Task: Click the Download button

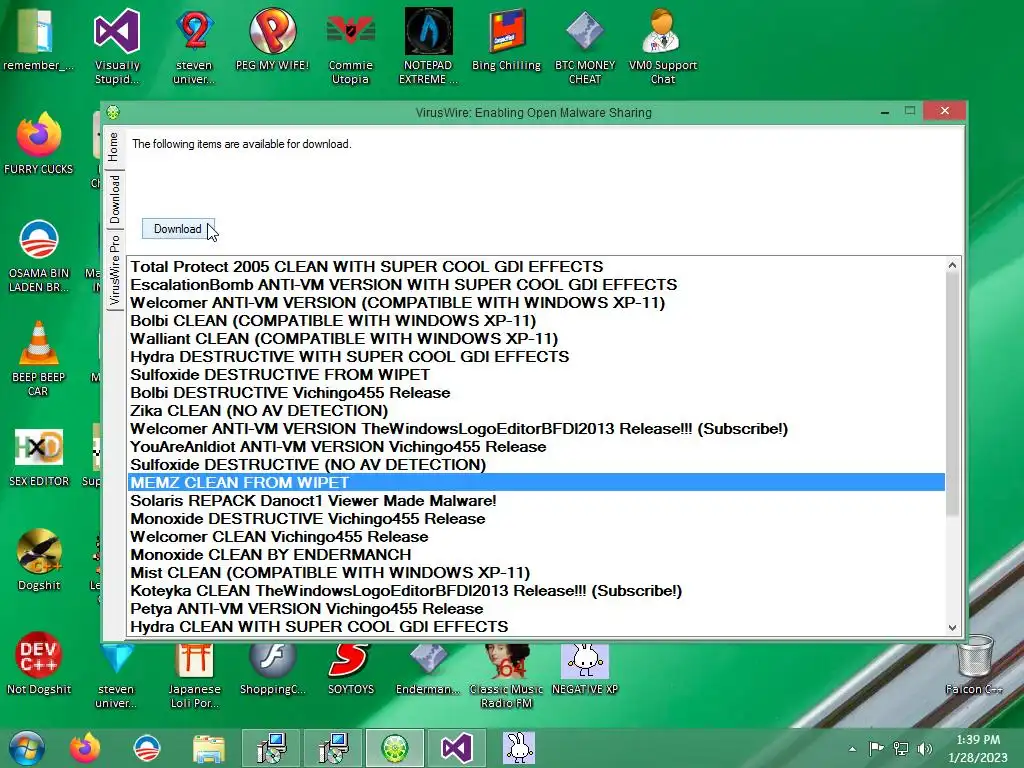Action: (178, 229)
